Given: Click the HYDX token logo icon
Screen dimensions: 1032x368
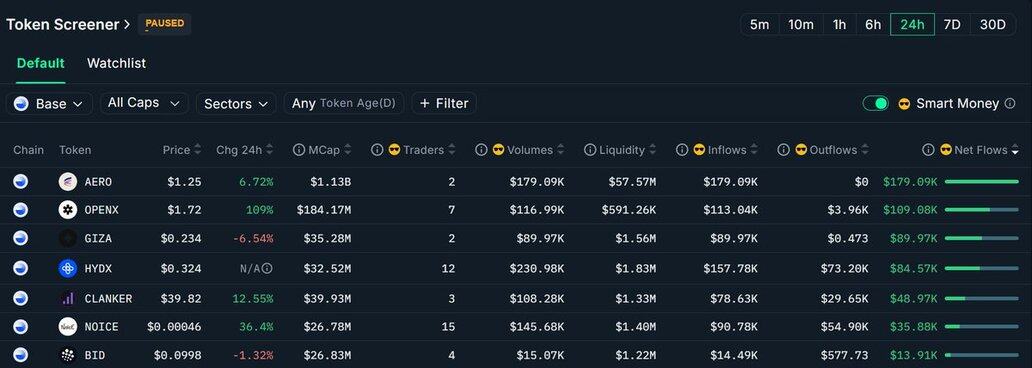Looking at the screenshot, I should click(x=68, y=268).
